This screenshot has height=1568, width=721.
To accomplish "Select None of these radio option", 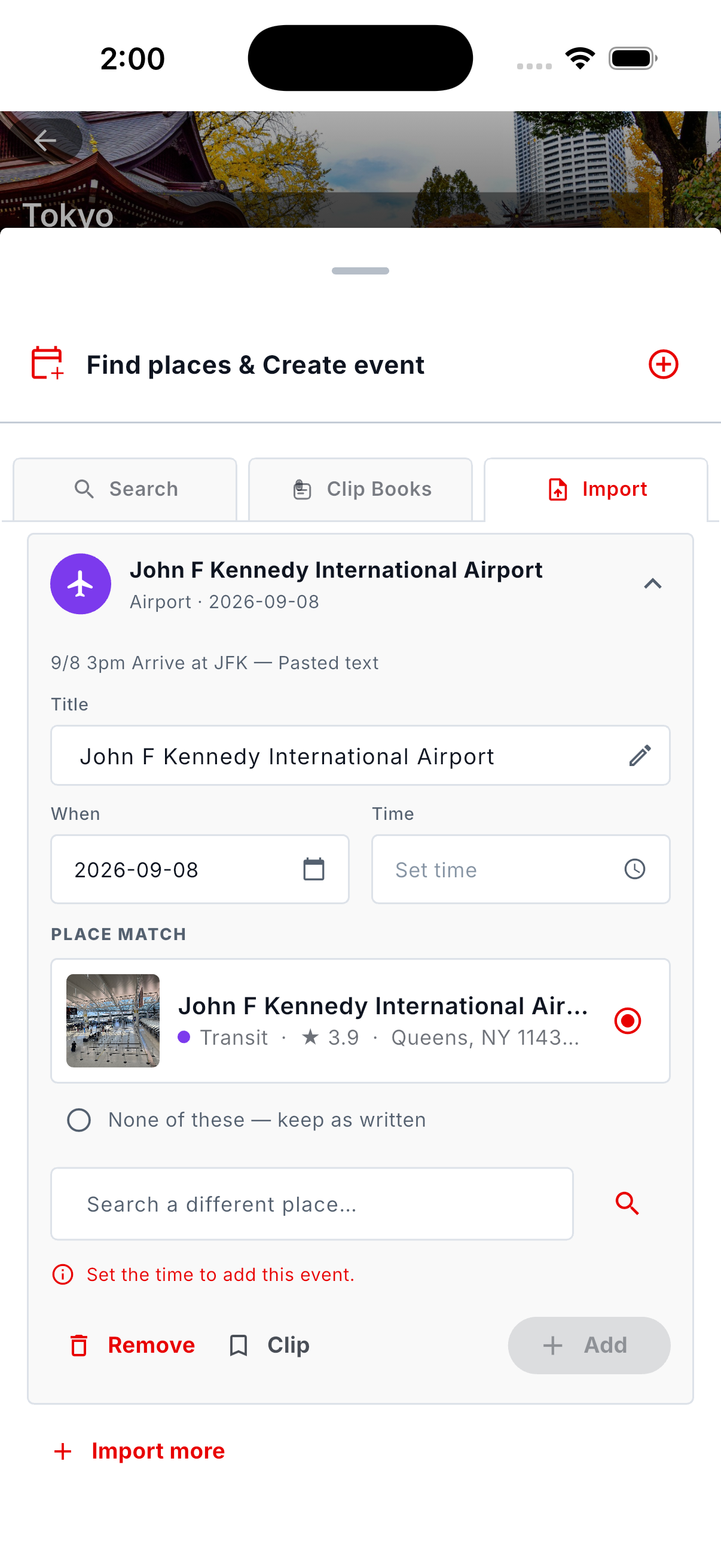I will pyautogui.click(x=79, y=1120).
